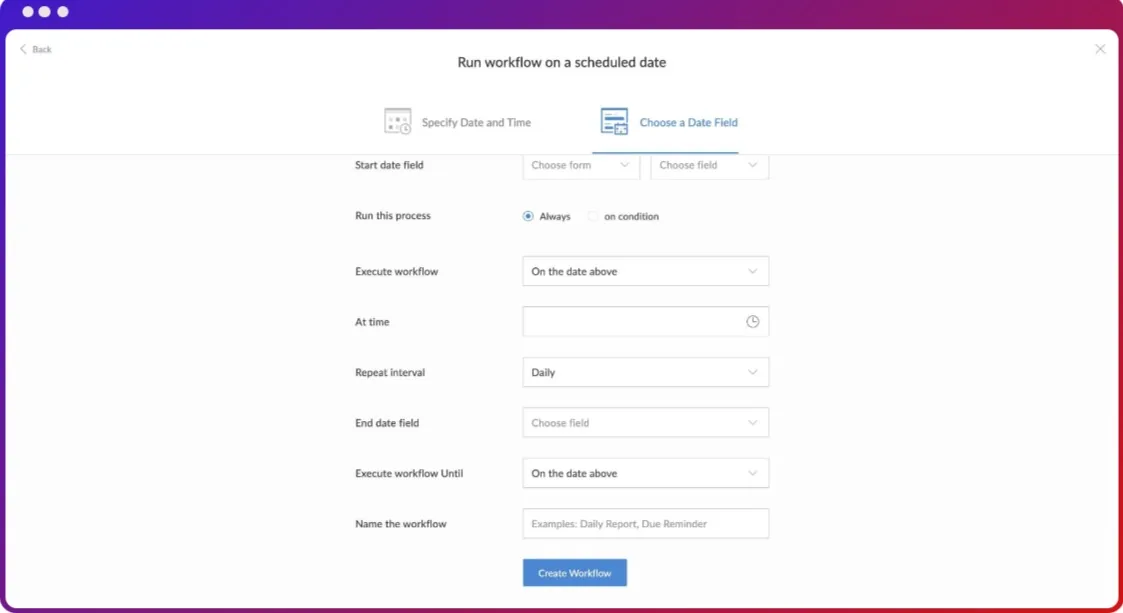The width and height of the screenshot is (1123, 613).
Task: Click the At time input field
Action: click(645, 322)
